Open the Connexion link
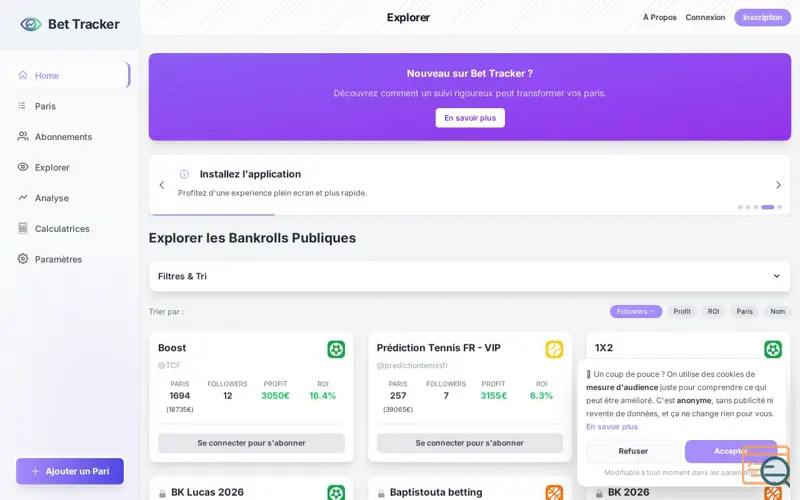 tap(705, 17)
